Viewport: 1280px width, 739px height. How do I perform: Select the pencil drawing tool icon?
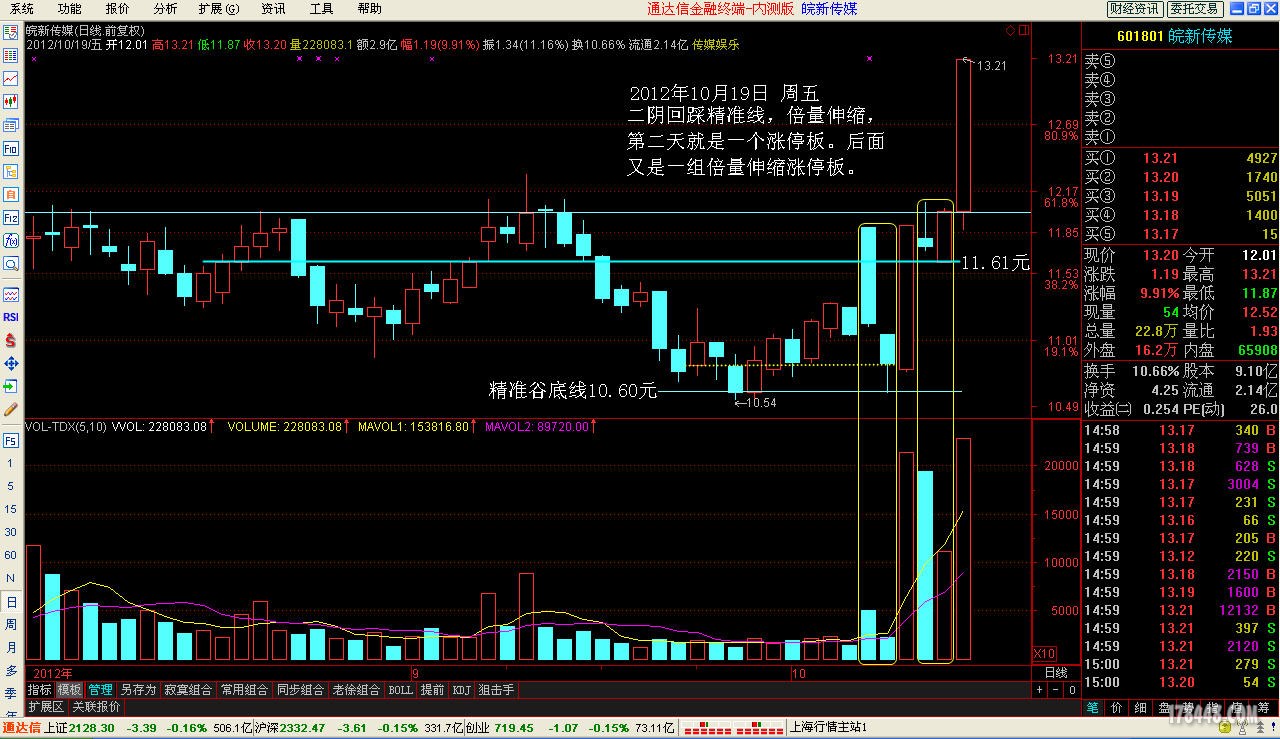[x=11, y=409]
